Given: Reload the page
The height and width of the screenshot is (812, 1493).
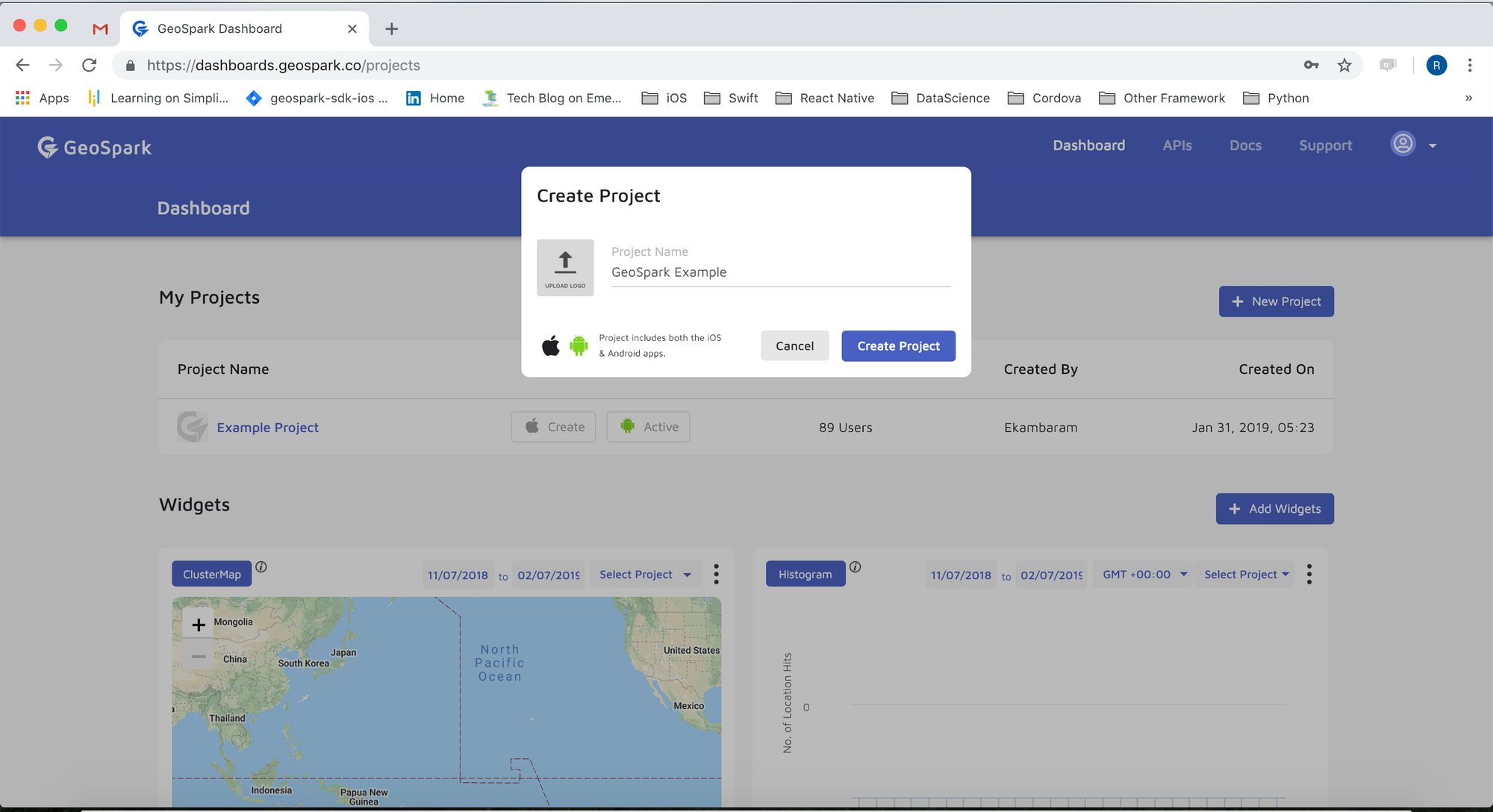Looking at the screenshot, I should pos(90,65).
